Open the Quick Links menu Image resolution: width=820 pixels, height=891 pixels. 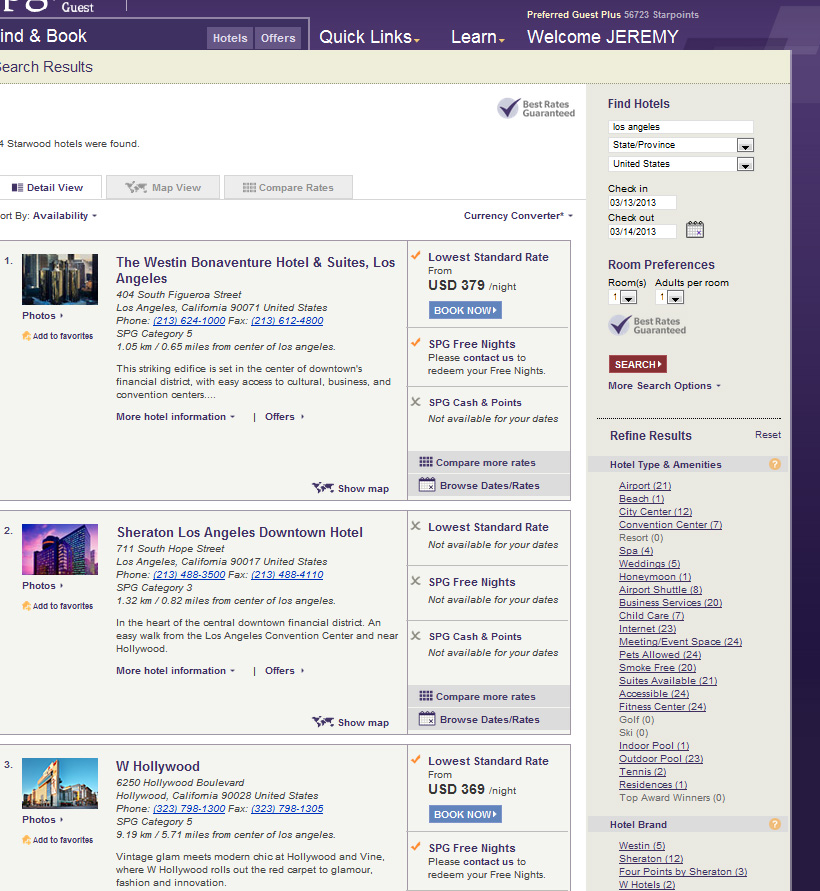[369, 37]
